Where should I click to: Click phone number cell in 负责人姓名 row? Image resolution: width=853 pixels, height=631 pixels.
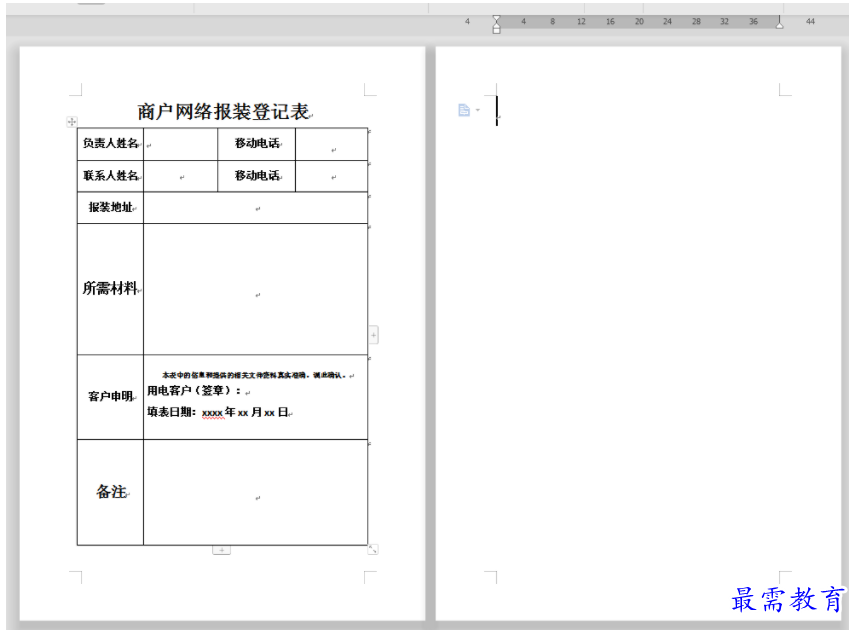click(x=332, y=144)
